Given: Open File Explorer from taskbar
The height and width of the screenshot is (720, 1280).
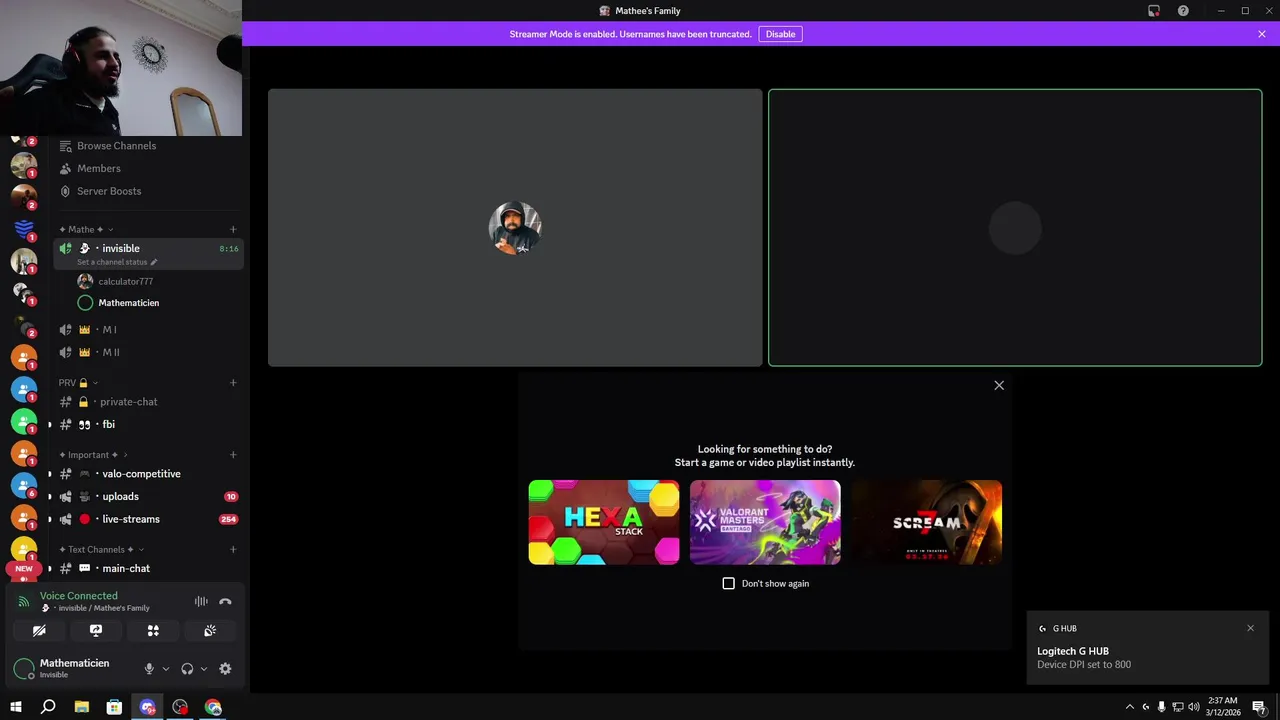Looking at the screenshot, I should (82, 707).
